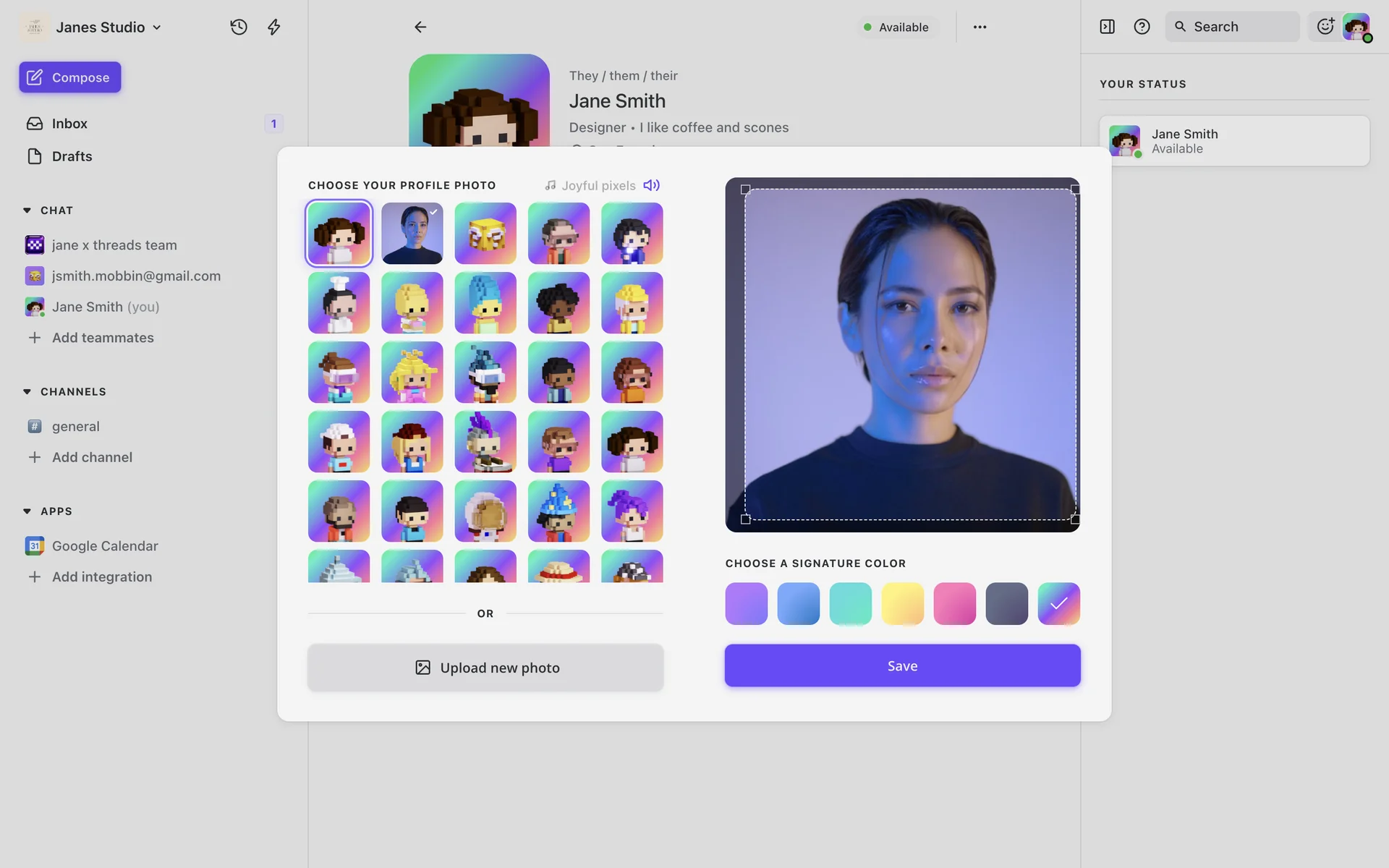This screenshot has width=1389, height=868.
Task: Mute the Joyful pixels sound
Action: (x=651, y=185)
